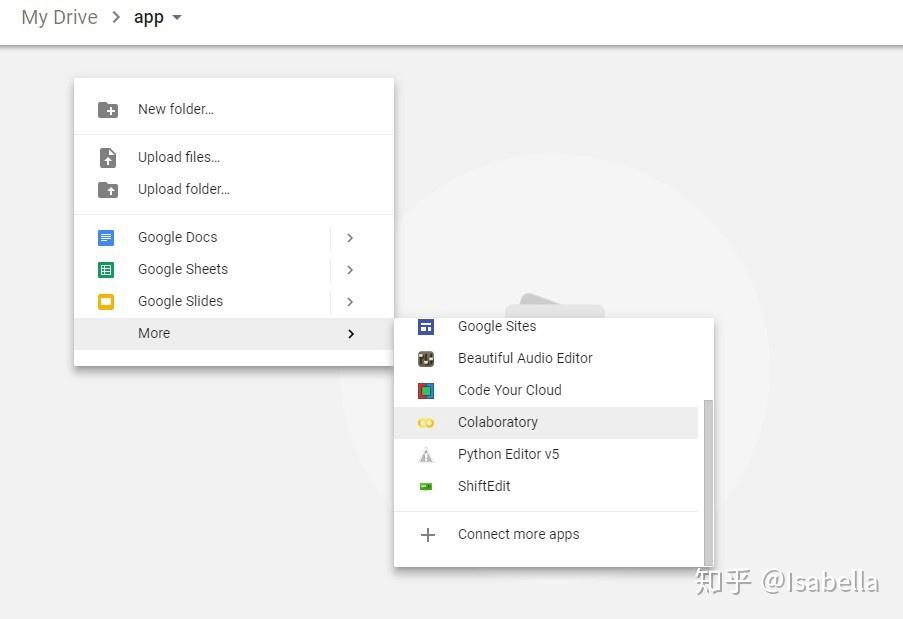Select the Google Sheets icon
The width and height of the screenshot is (903, 619).
click(107, 269)
